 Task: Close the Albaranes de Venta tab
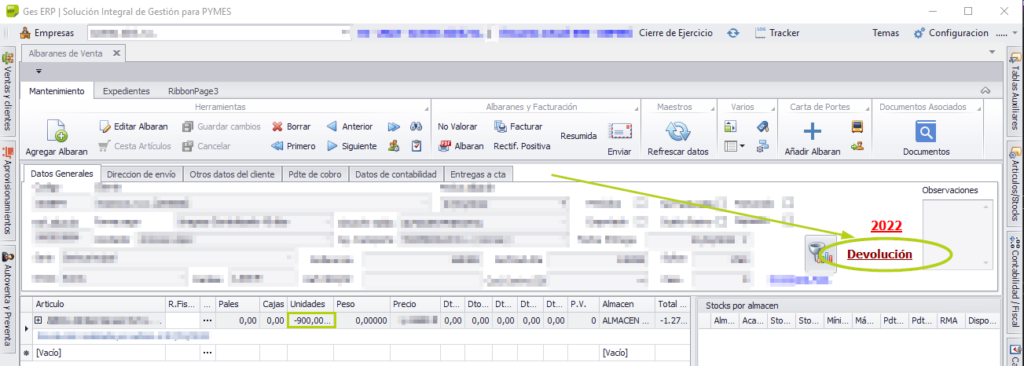pos(117,54)
